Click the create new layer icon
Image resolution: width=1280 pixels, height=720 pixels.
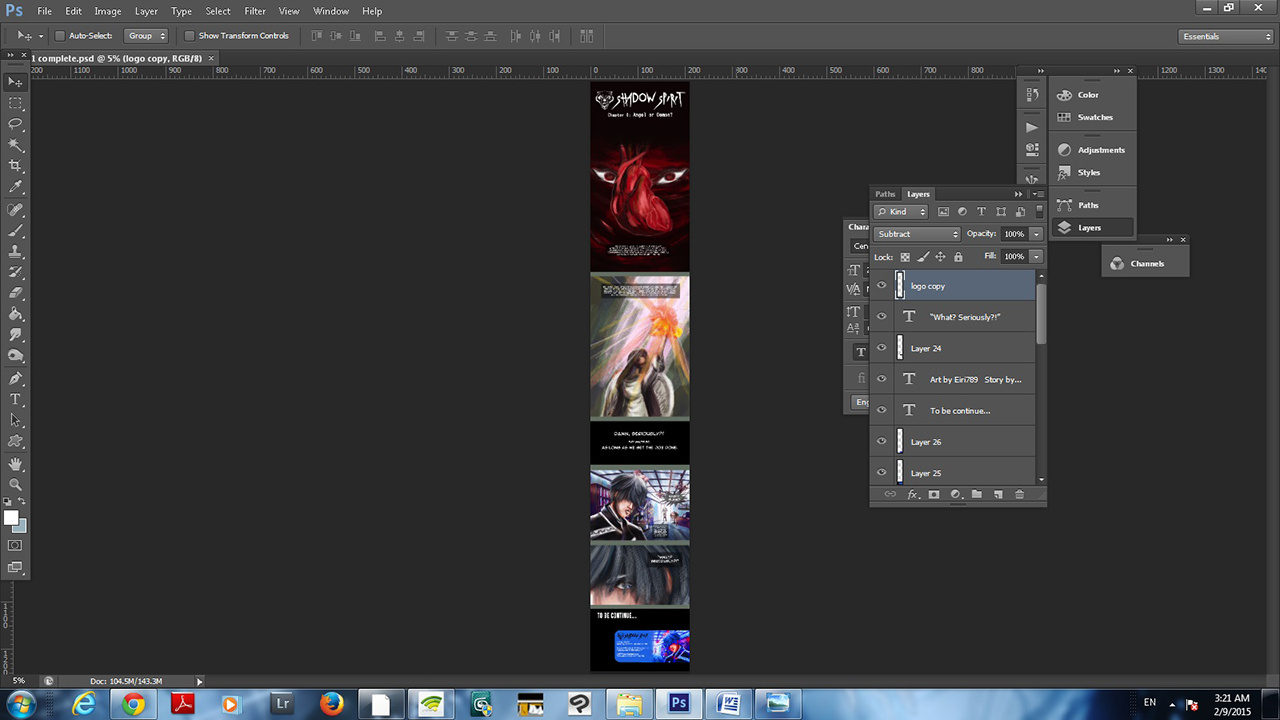click(998, 494)
